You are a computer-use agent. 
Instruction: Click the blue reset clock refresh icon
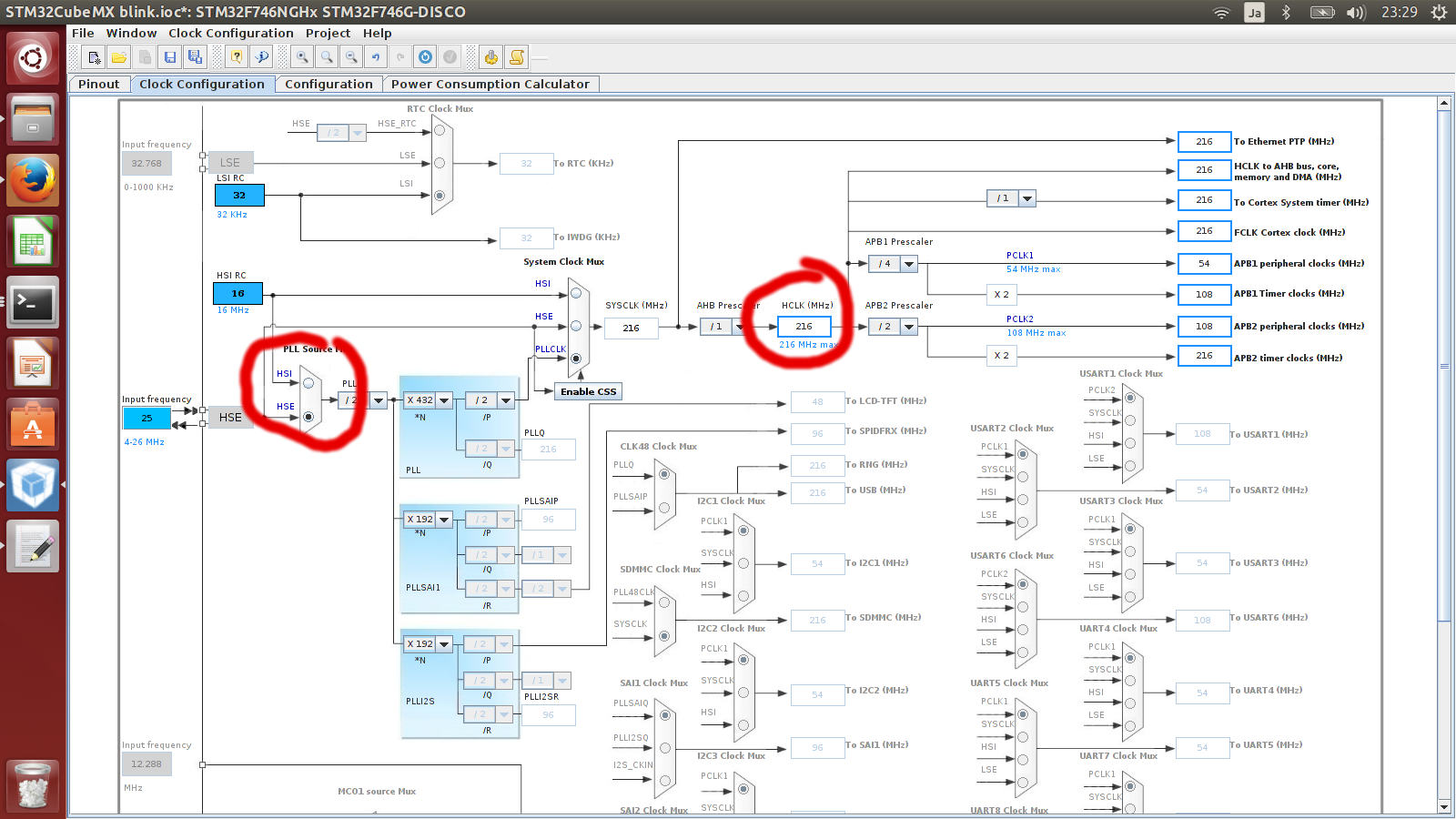[x=425, y=57]
